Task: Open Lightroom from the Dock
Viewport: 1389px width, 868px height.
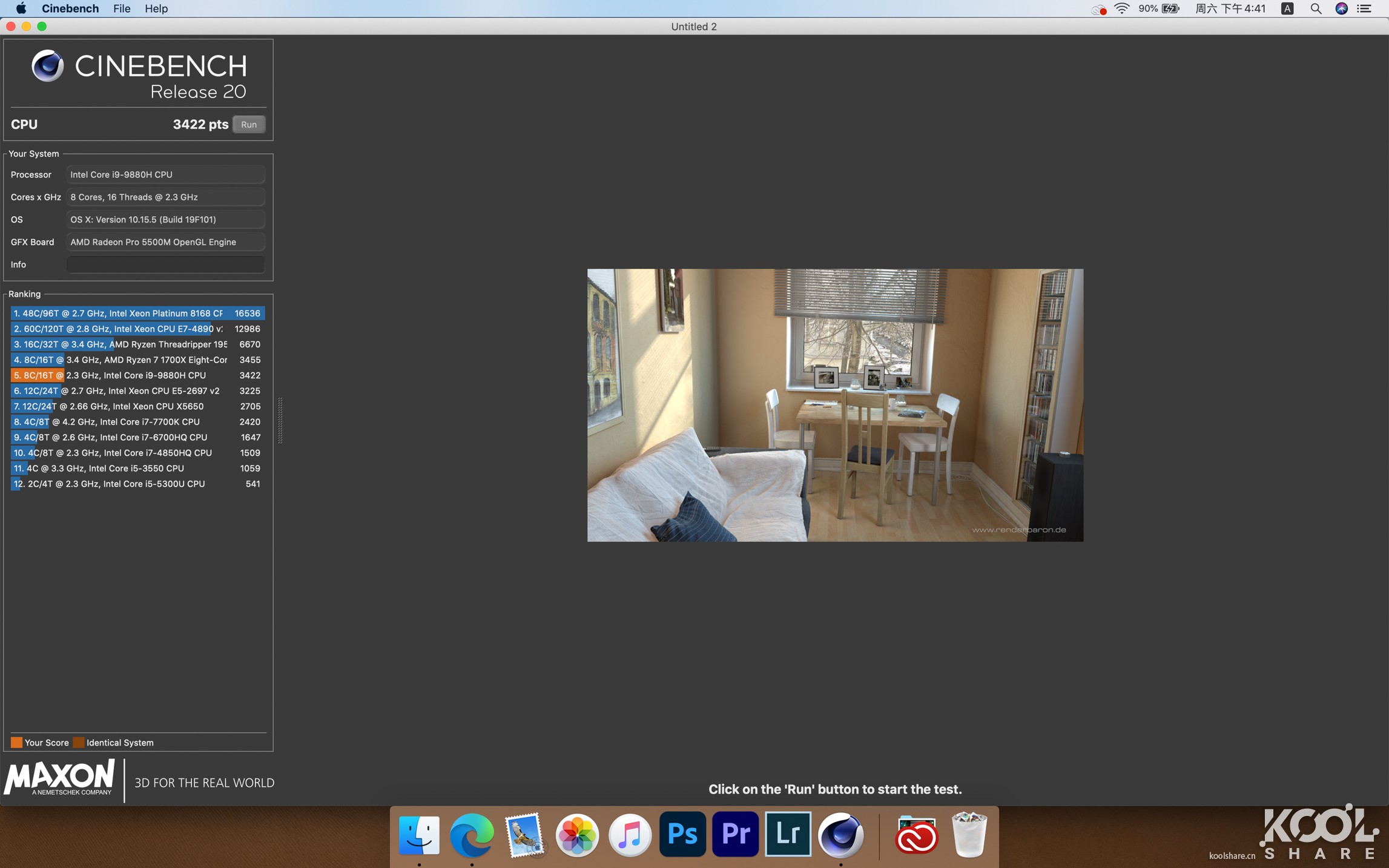Action: (x=787, y=833)
